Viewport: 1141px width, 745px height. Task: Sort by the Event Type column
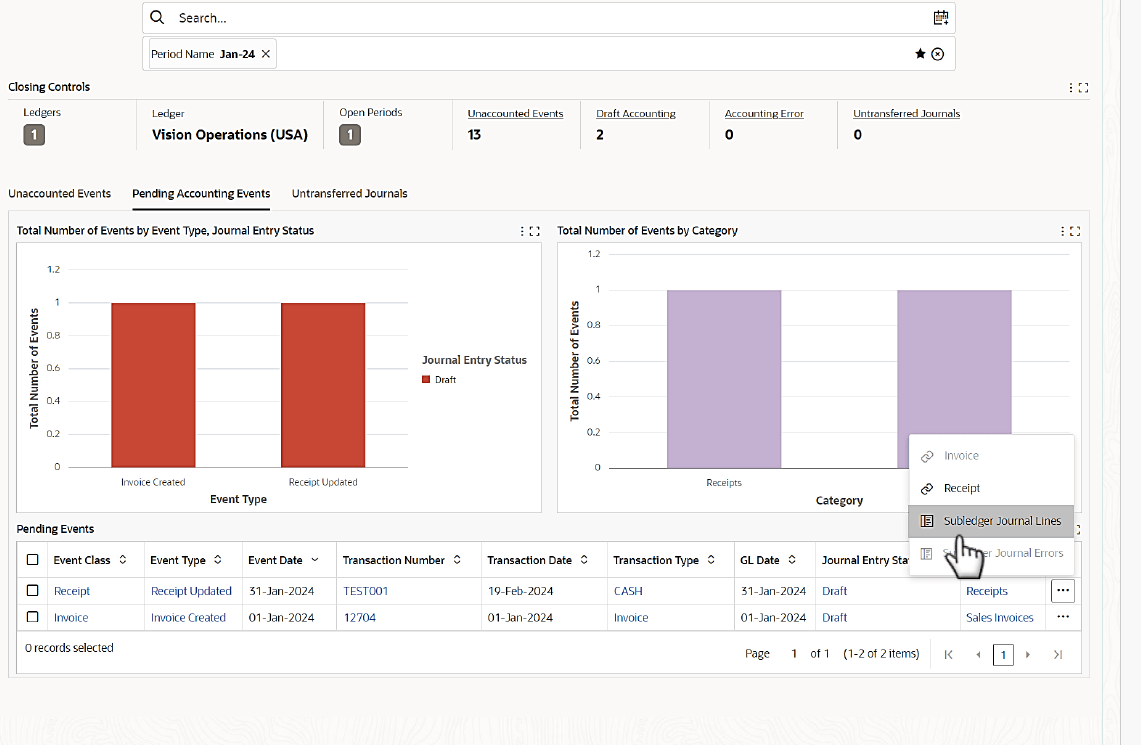[218, 559]
